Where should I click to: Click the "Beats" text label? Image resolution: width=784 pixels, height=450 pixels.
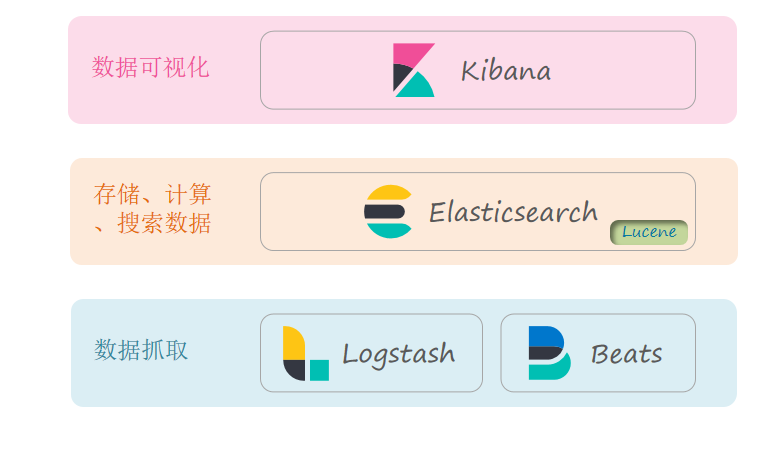point(626,354)
